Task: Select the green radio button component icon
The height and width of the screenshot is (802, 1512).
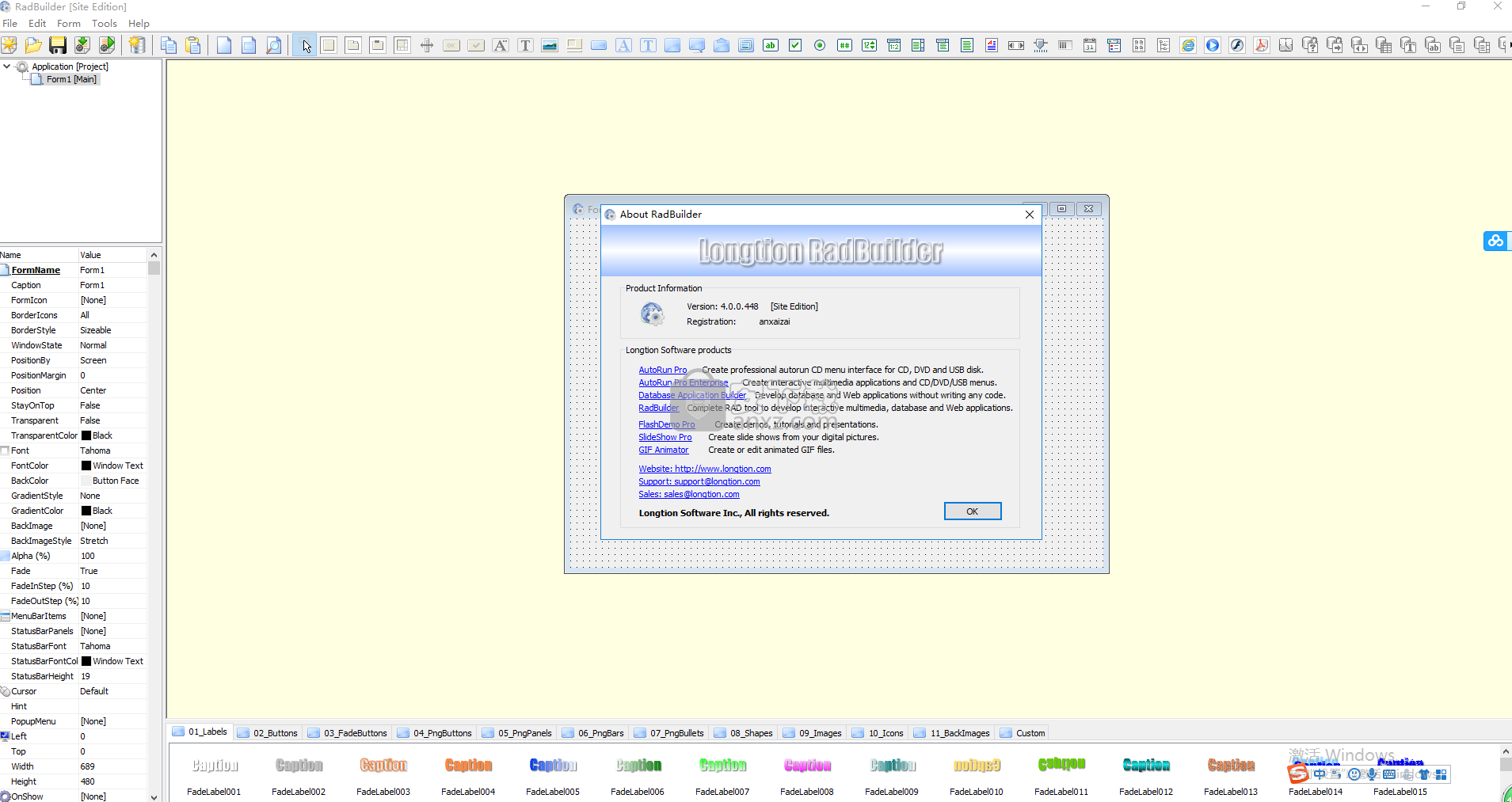Action: pos(820,45)
